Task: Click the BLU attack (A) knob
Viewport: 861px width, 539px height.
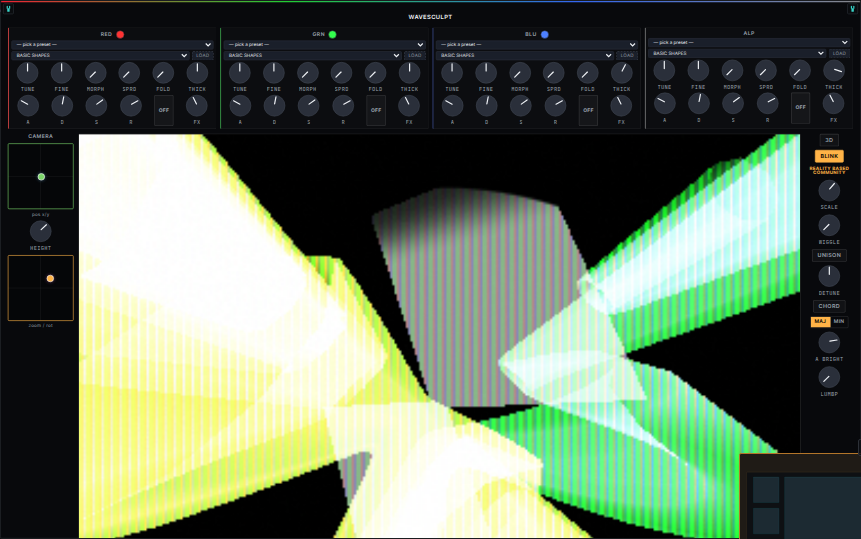Action: pyautogui.click(x=452, y=106)
